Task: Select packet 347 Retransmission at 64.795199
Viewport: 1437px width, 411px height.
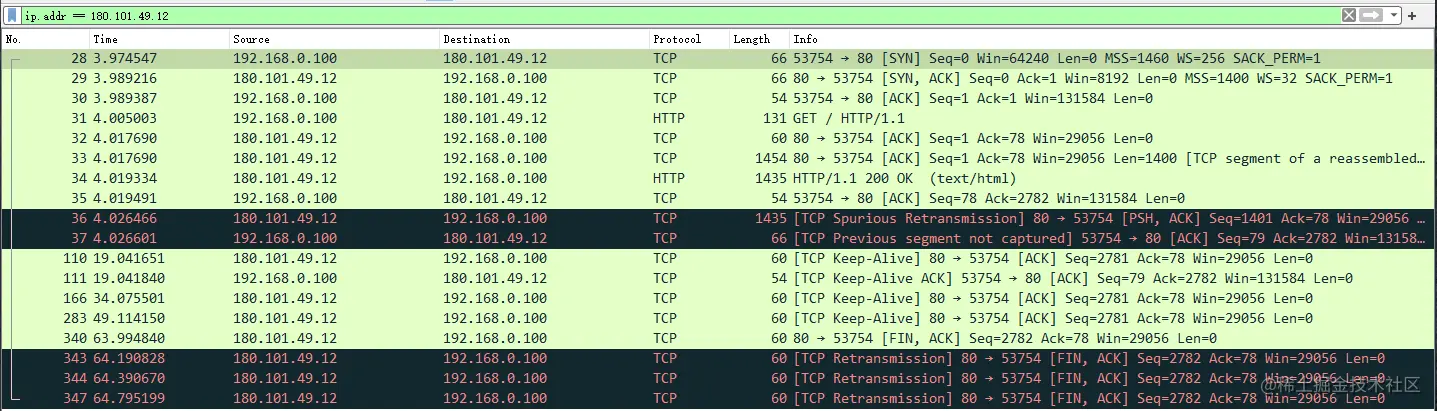Action: click(718, 399)
